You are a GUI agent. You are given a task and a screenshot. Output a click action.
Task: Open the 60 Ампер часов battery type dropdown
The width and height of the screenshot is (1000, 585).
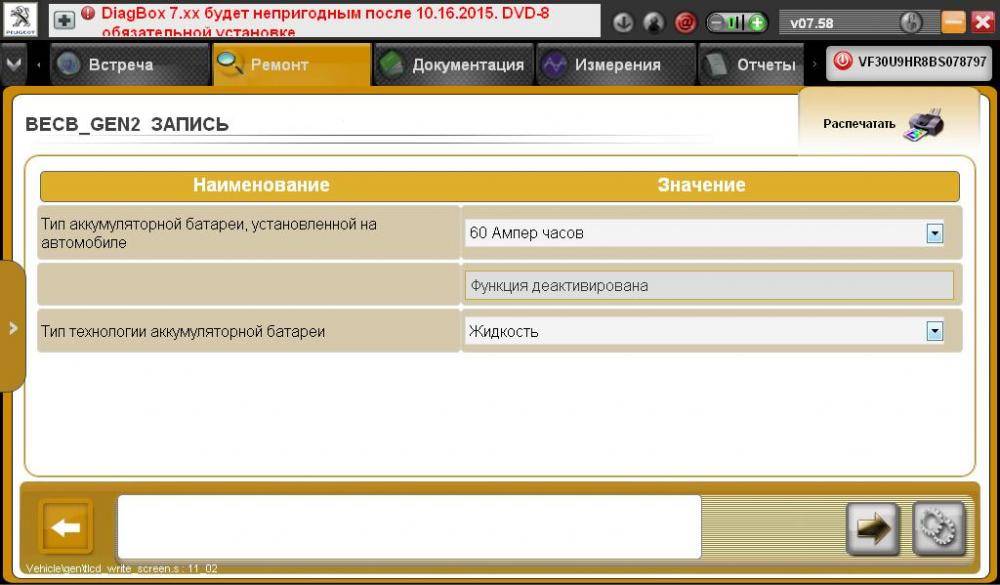point(934,233)
